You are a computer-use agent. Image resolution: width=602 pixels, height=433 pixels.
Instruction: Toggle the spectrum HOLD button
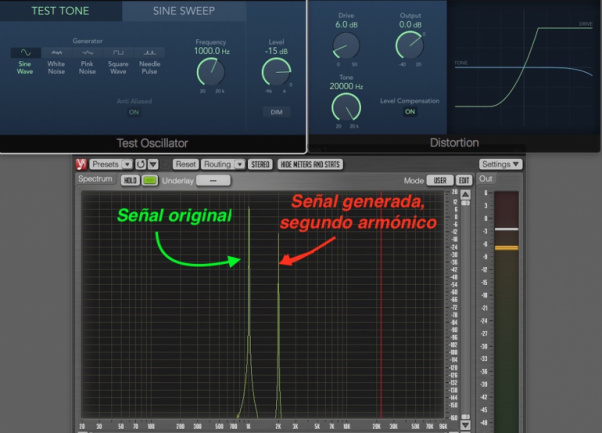click(x=130, y=180)
